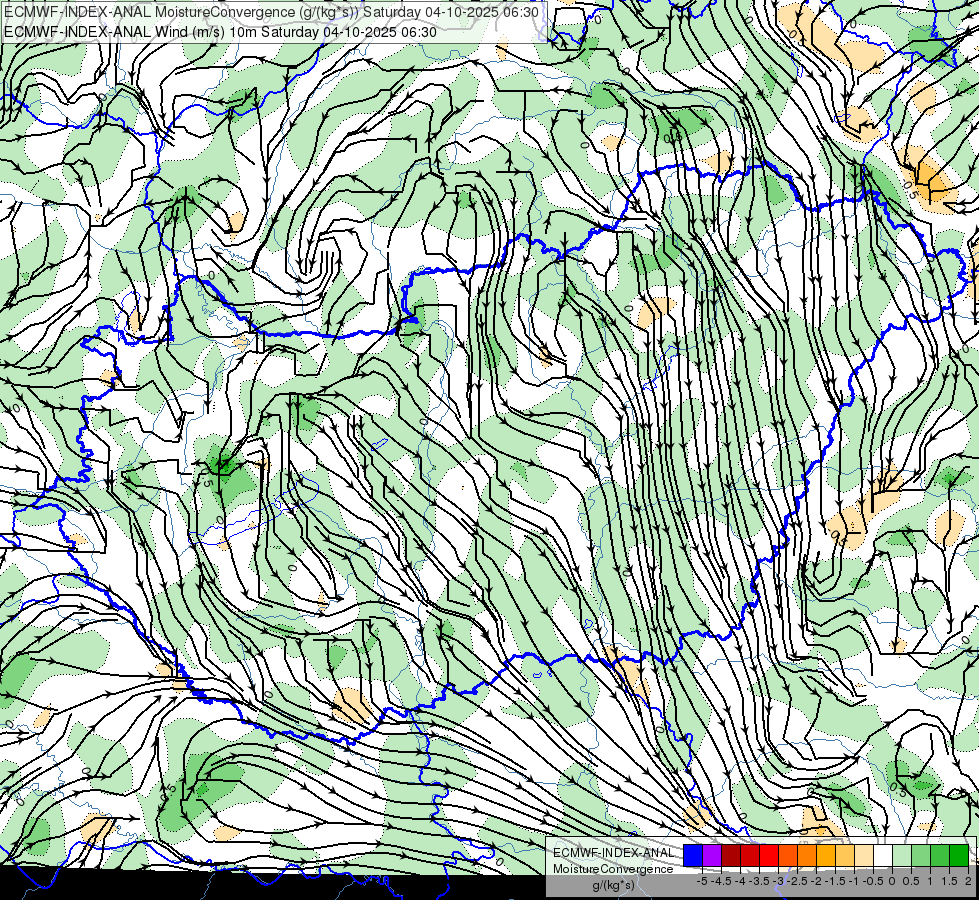Select the orange-red swatch right of -3

[x=788, y=855]
